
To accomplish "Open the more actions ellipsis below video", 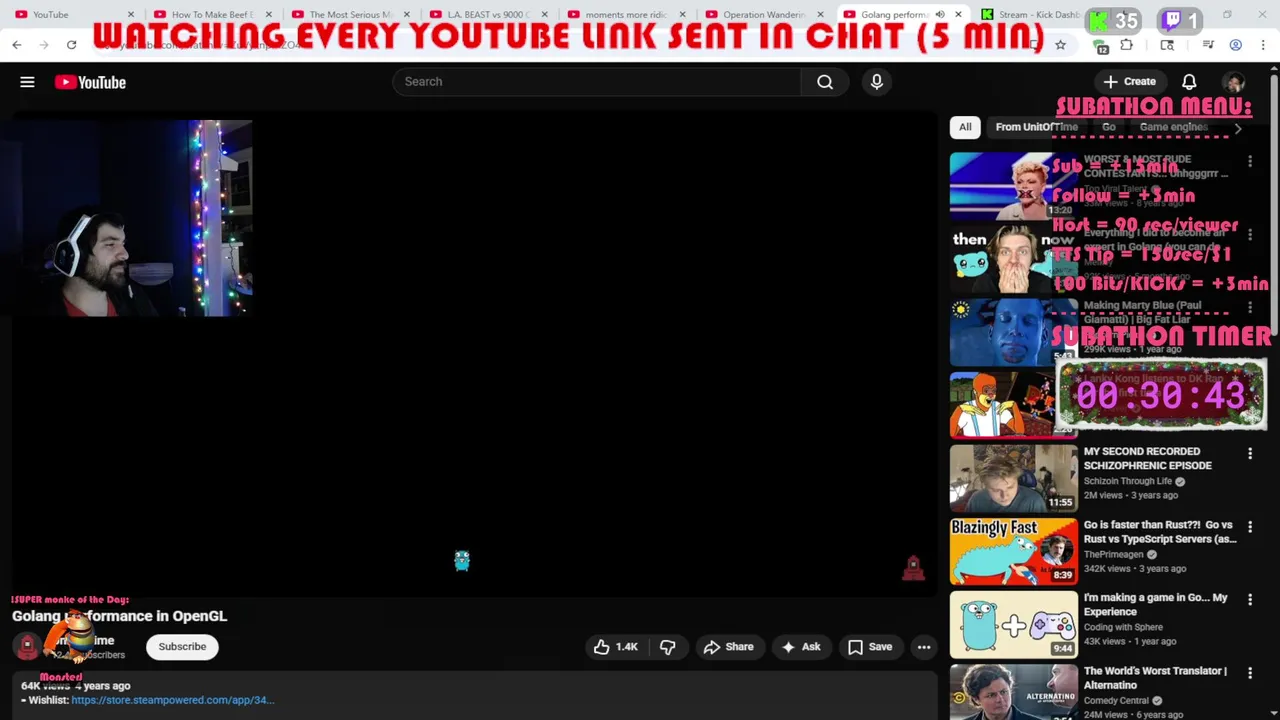I will 924,647.
